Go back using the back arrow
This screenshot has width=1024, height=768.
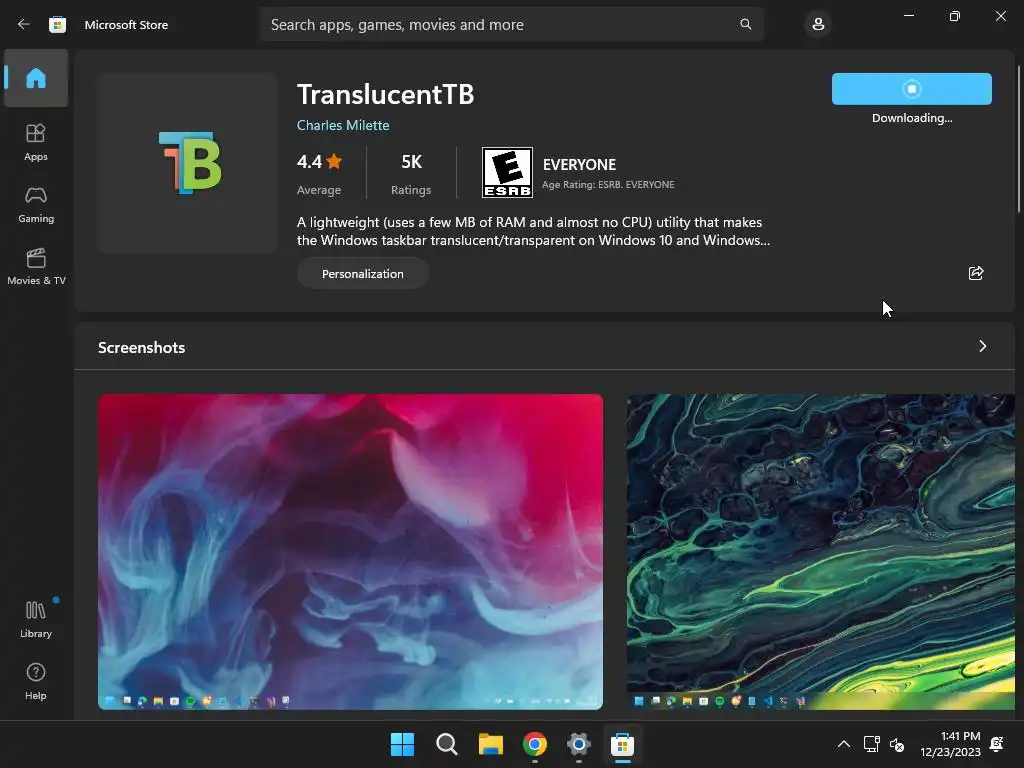click(24, 24)
